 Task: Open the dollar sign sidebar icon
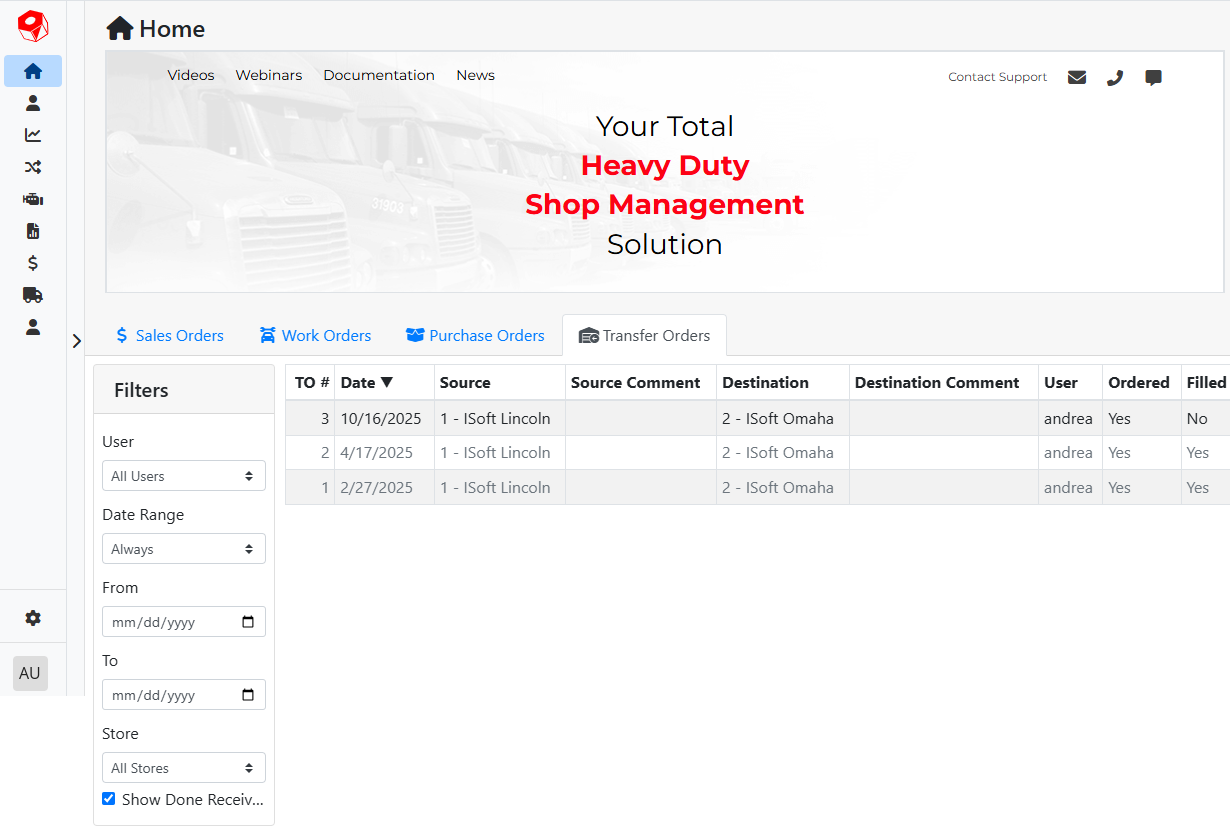(33, 263)
